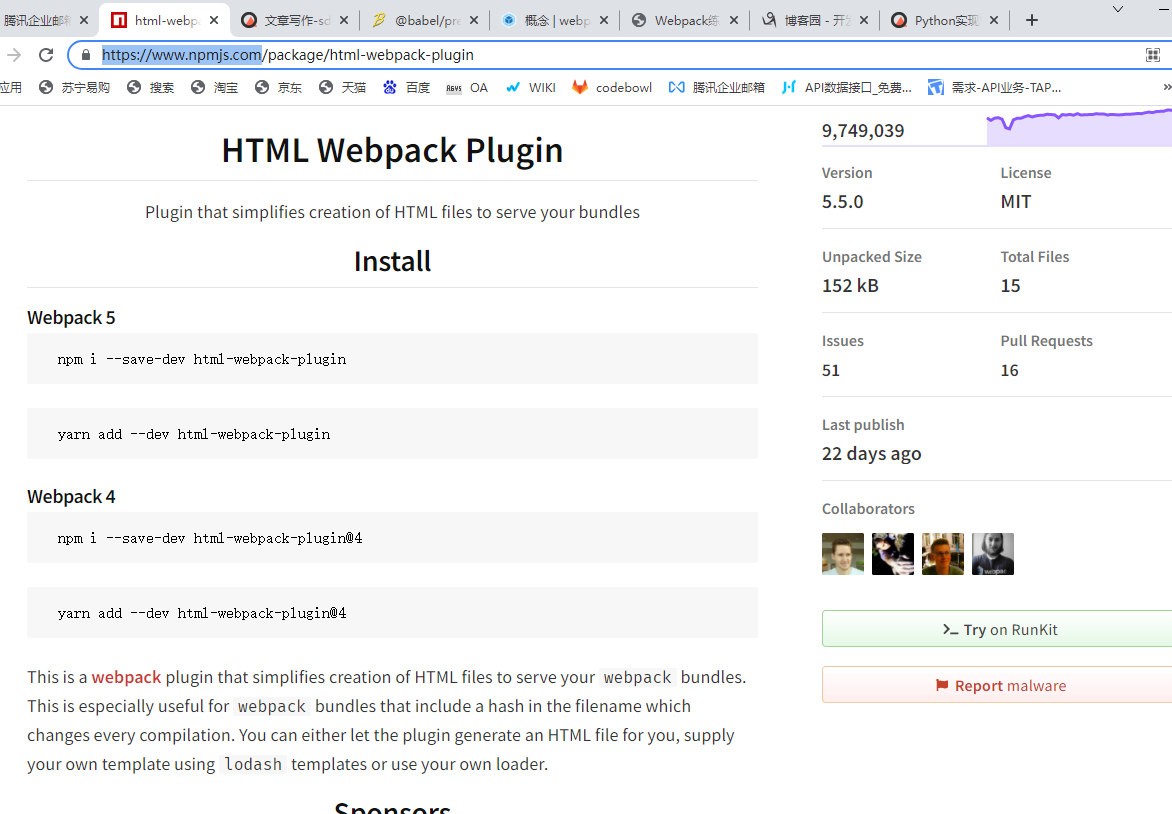
Task: Close the 博客园 tab
Action: pyautogui.click(x=864, y=20)
